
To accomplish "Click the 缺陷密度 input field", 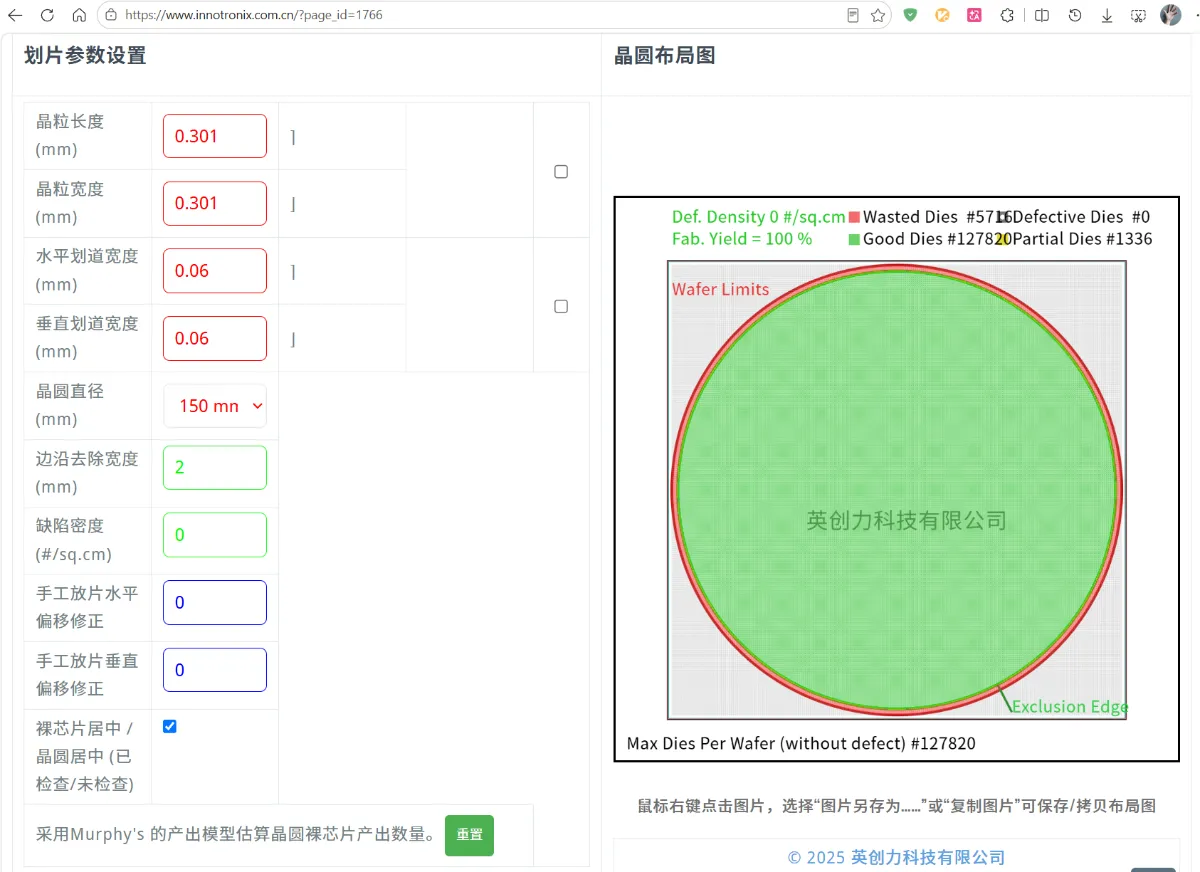I will pos(215,535).
